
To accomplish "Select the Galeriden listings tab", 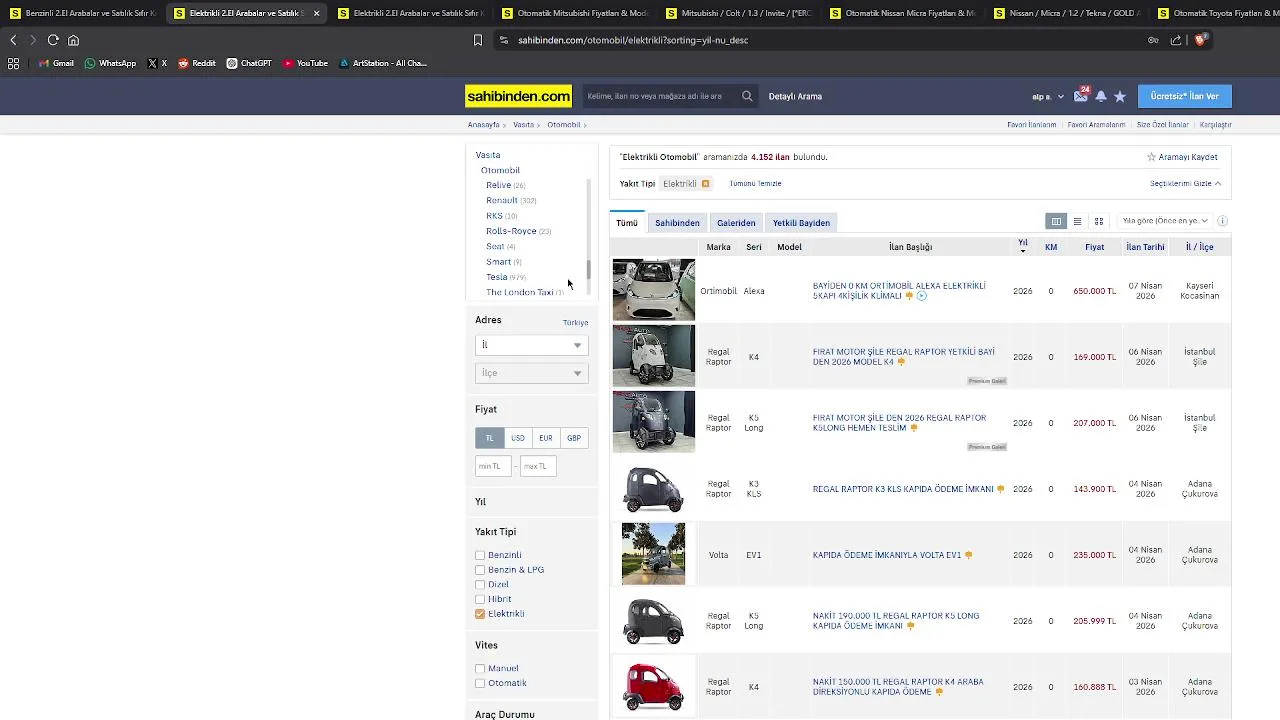I will [736, 223].
